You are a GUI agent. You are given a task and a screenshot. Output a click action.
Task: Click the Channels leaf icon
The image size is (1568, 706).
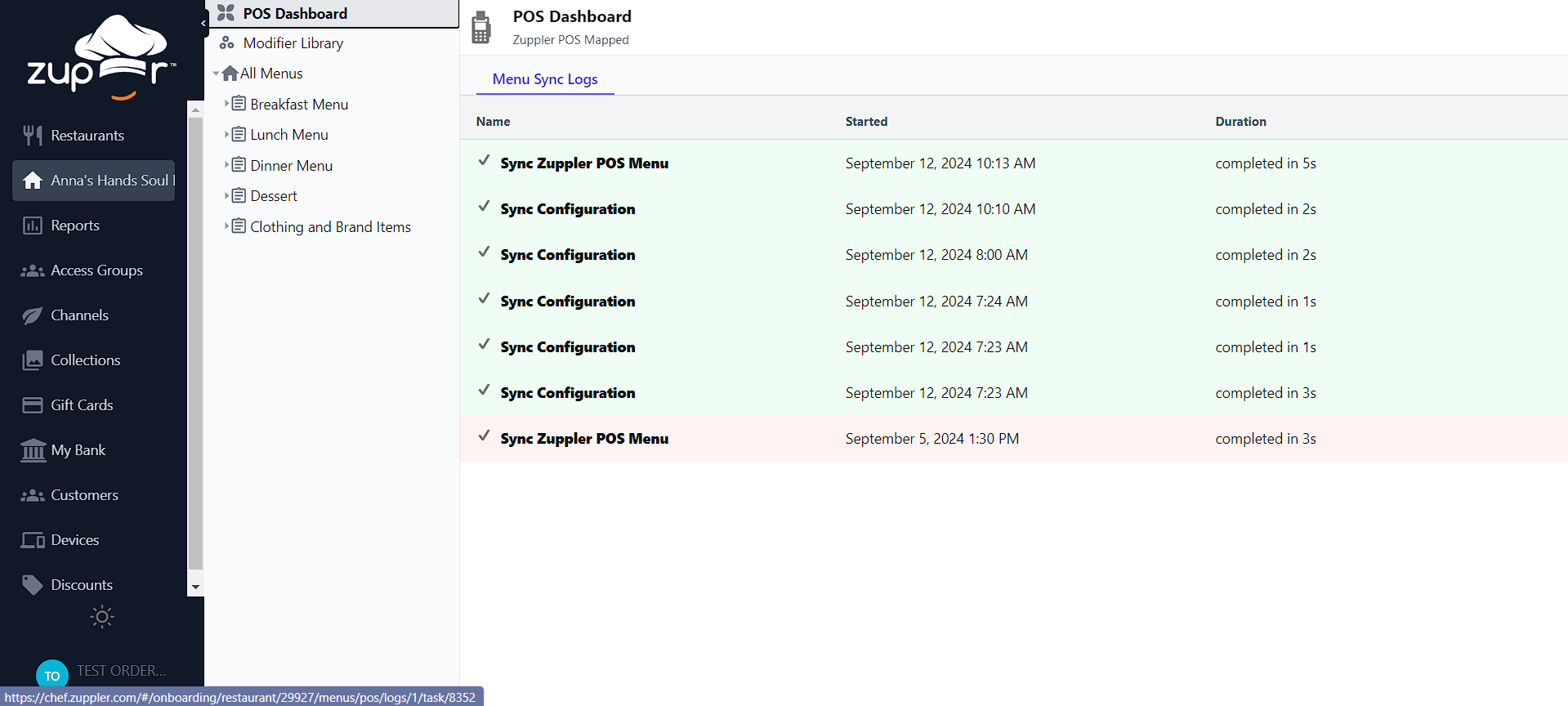tap(33, 315)
